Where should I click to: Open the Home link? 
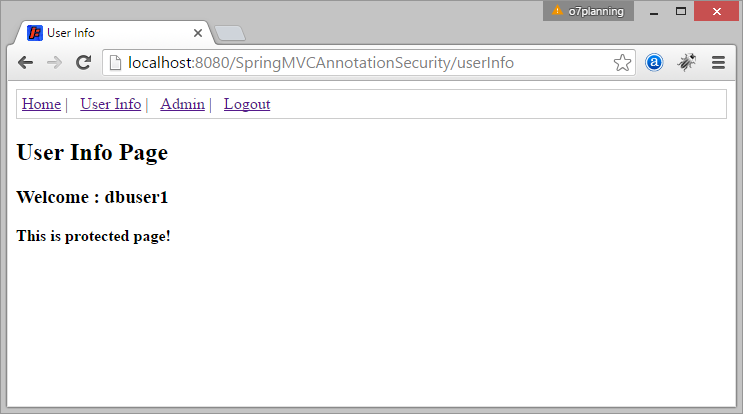[41, 104]
